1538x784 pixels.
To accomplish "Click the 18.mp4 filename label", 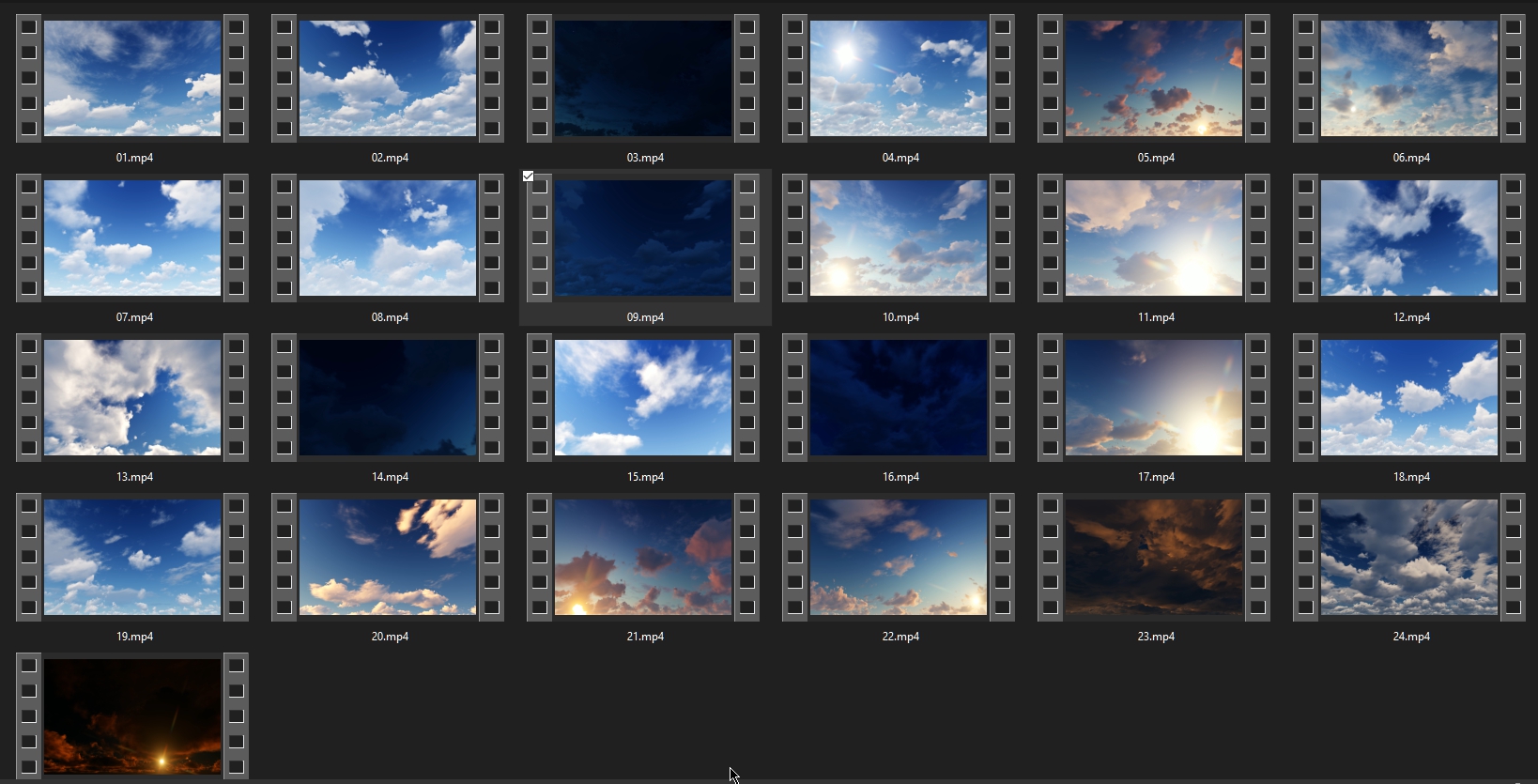I will coord(1411,477).
